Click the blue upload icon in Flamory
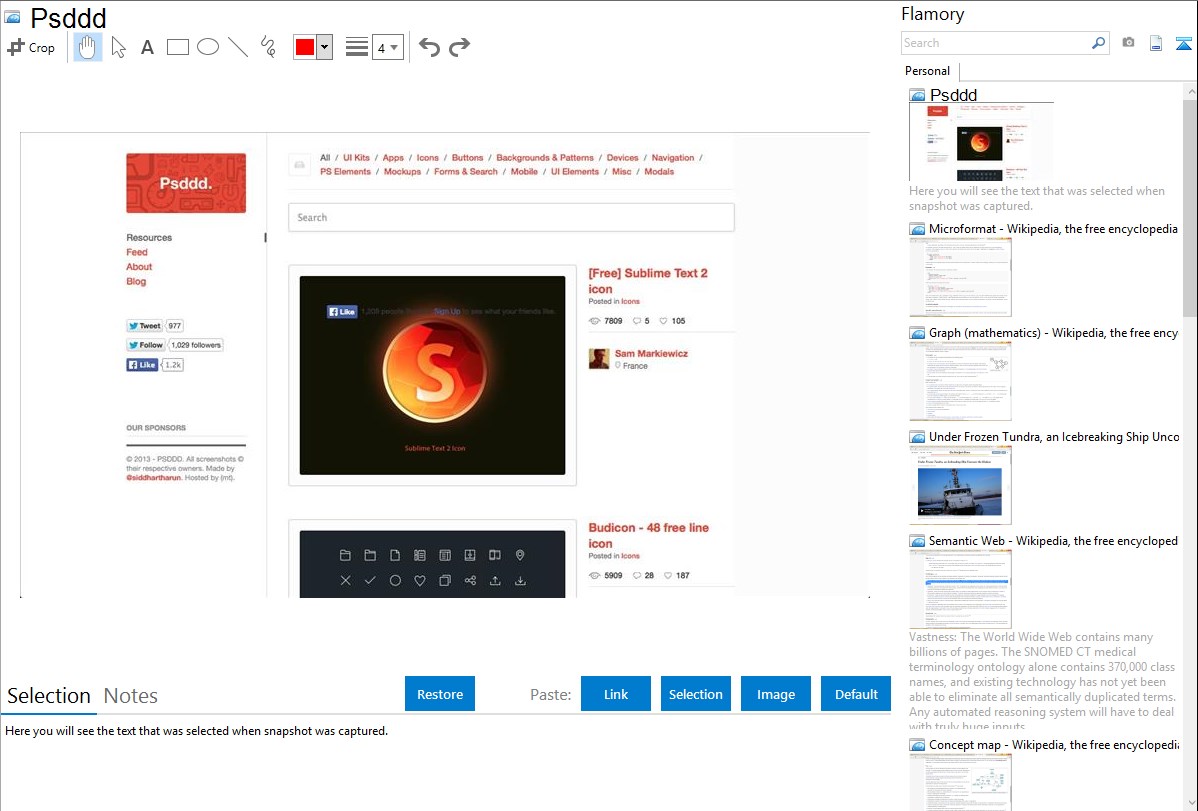The width and height of the screenshot is (1198, 811). 1183,43
